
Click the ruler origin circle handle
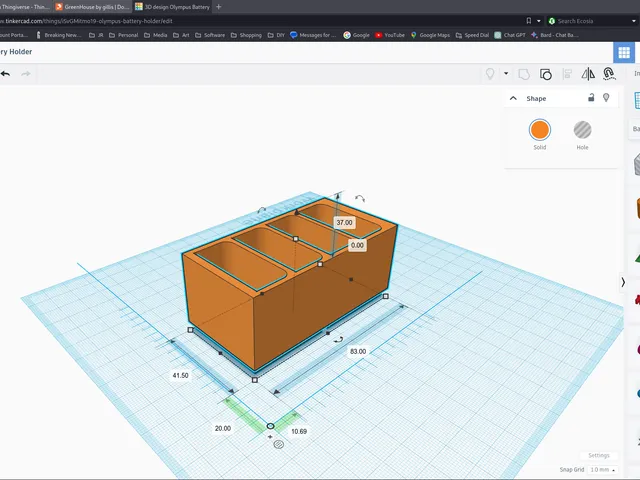pos(270,426)
